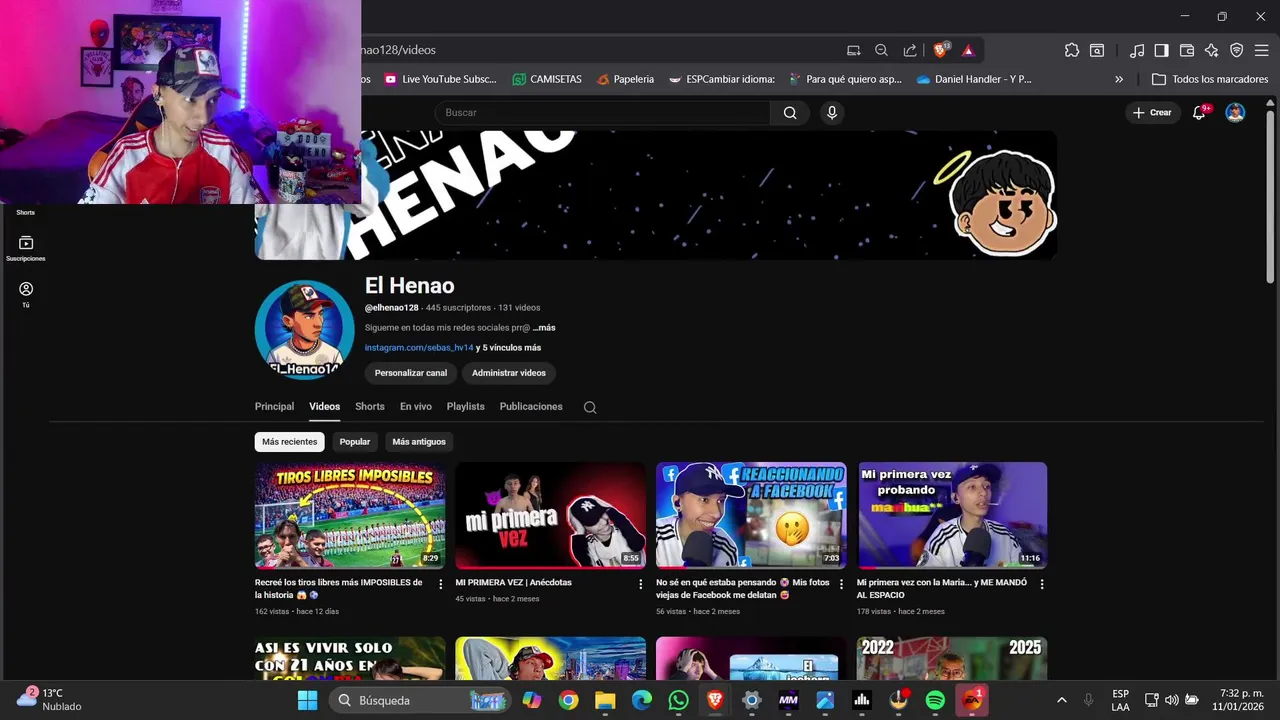Open the account avatar menu
Screen dimensions: 1280x720
tap(1235, 113)
